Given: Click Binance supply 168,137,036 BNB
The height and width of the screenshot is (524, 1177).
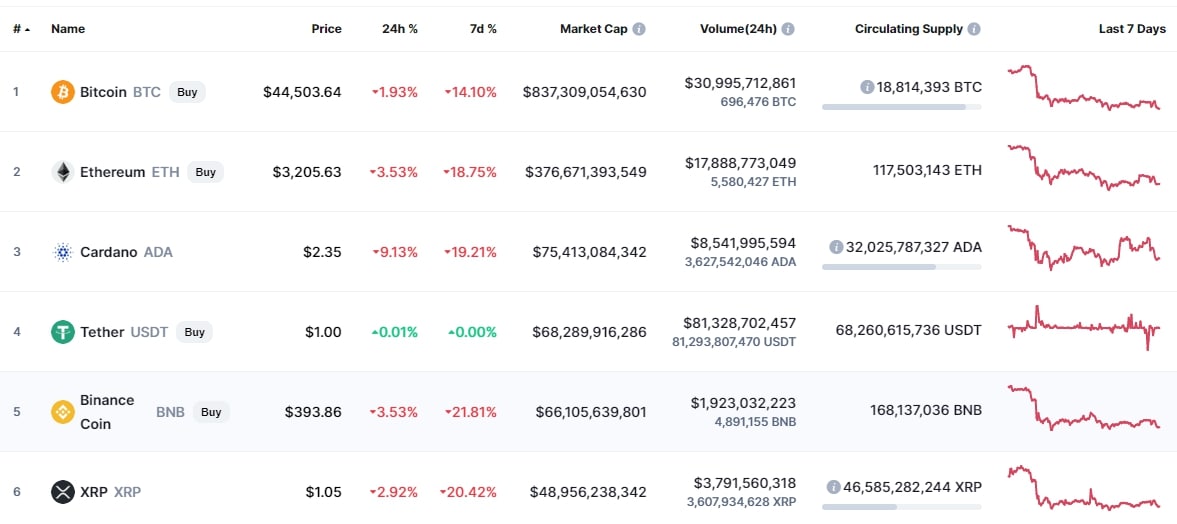Looking at the screenshot, I should [x=927, y=411].
